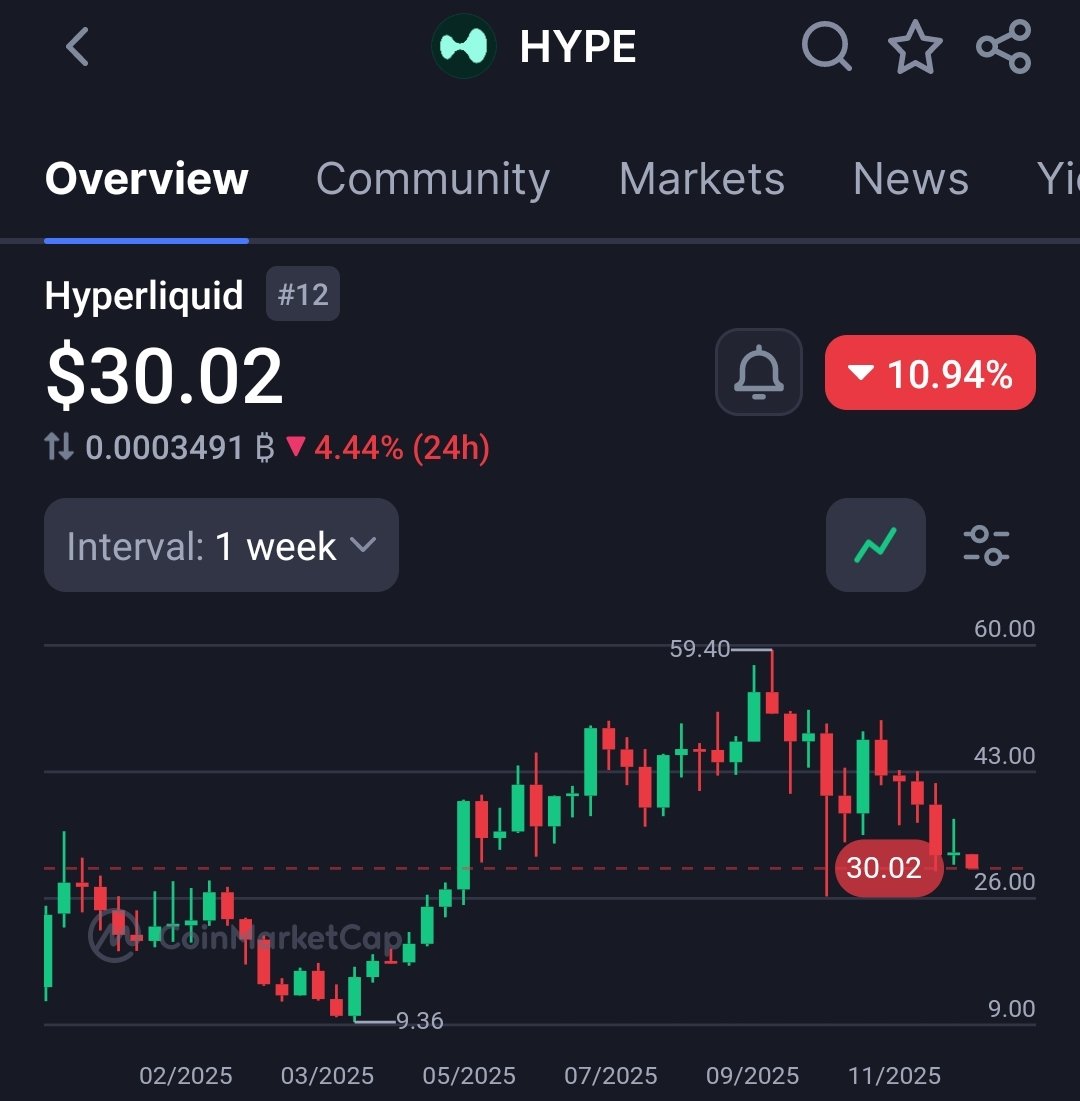1080x1101 pixels.
Task: Open price alert bell icon
Action: pyautogui.click(x=759, y=372)
